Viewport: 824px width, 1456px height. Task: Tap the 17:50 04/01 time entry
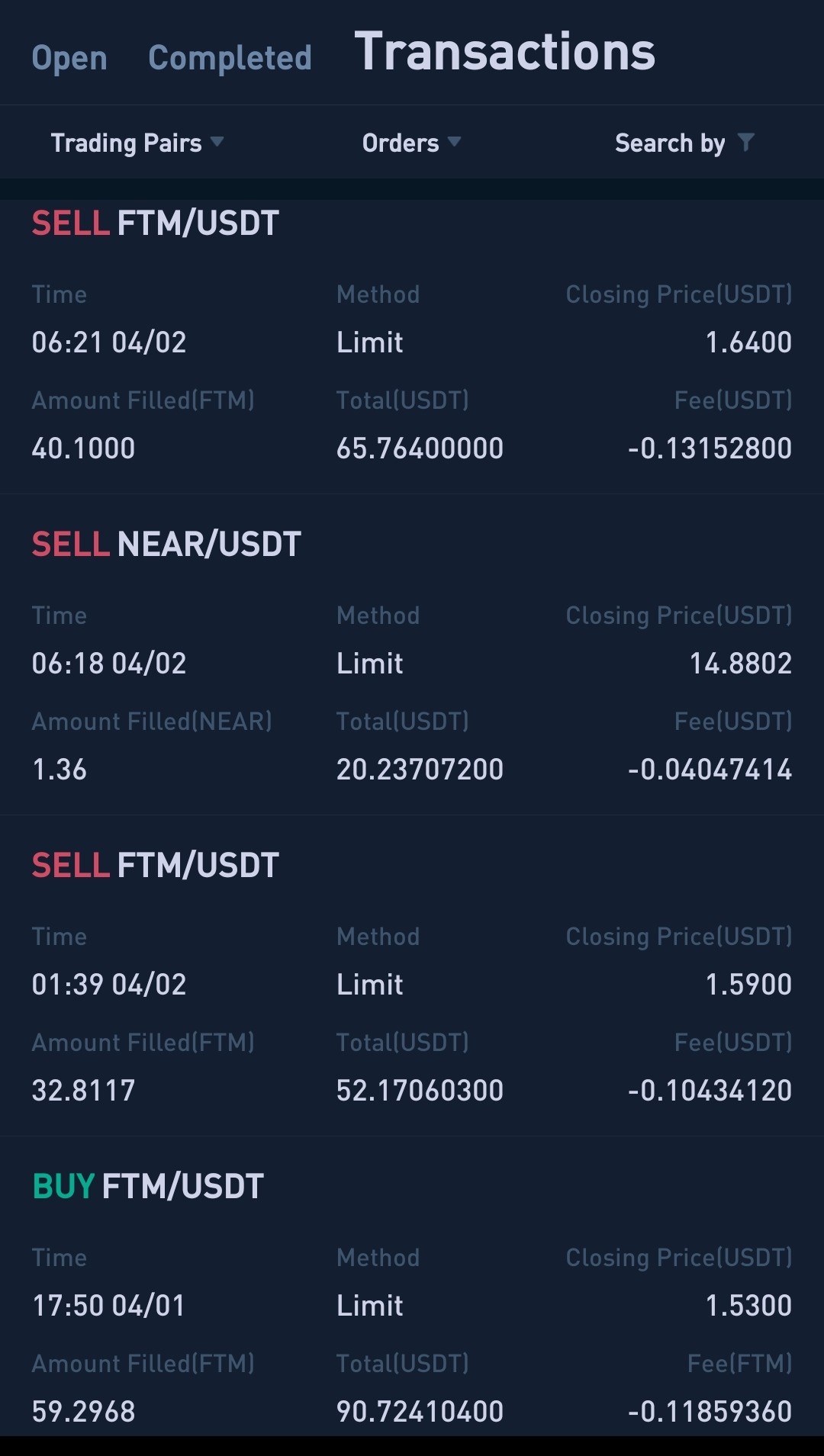[109, 1306]
